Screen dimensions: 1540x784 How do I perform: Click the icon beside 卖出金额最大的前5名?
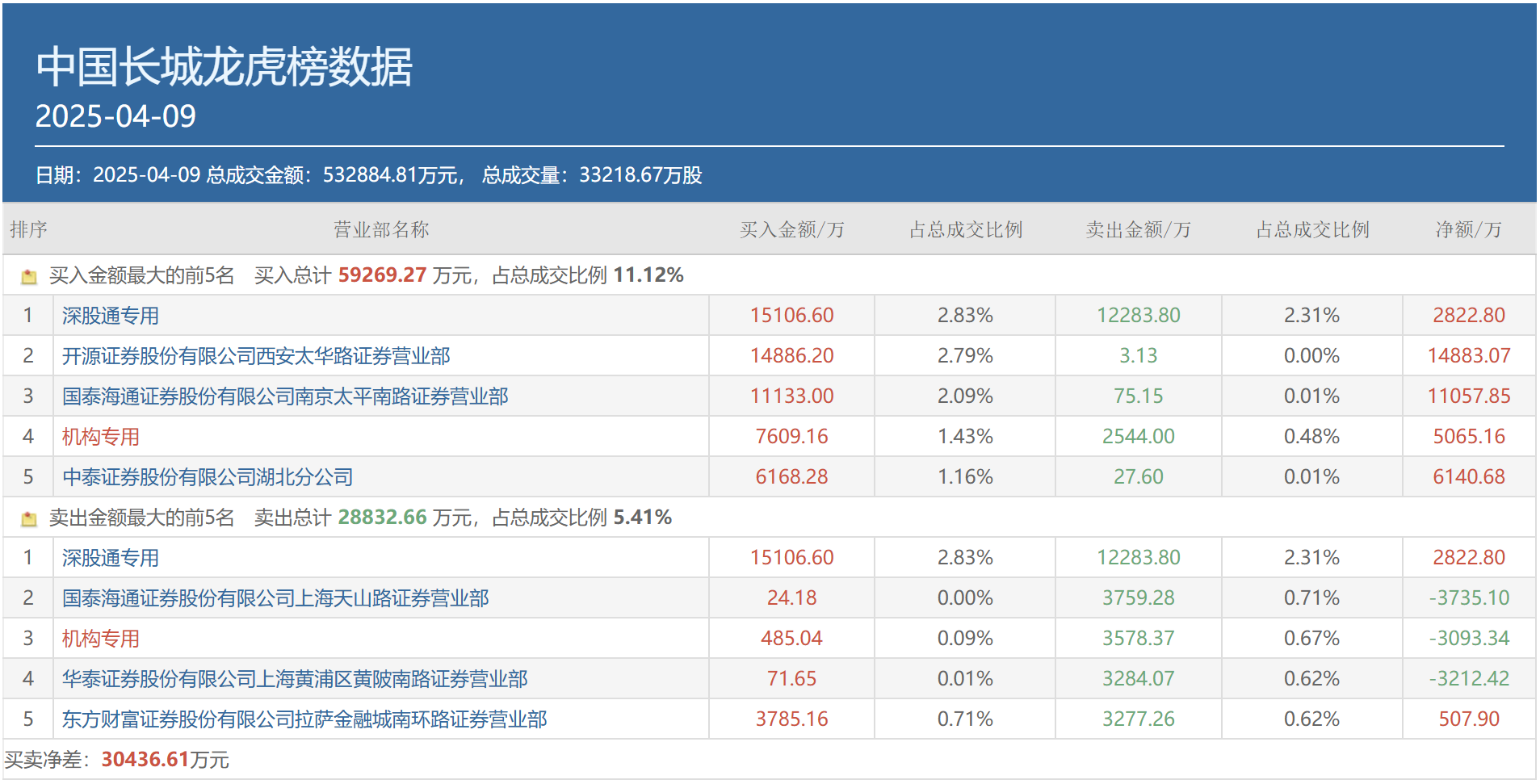coord(29,519)
